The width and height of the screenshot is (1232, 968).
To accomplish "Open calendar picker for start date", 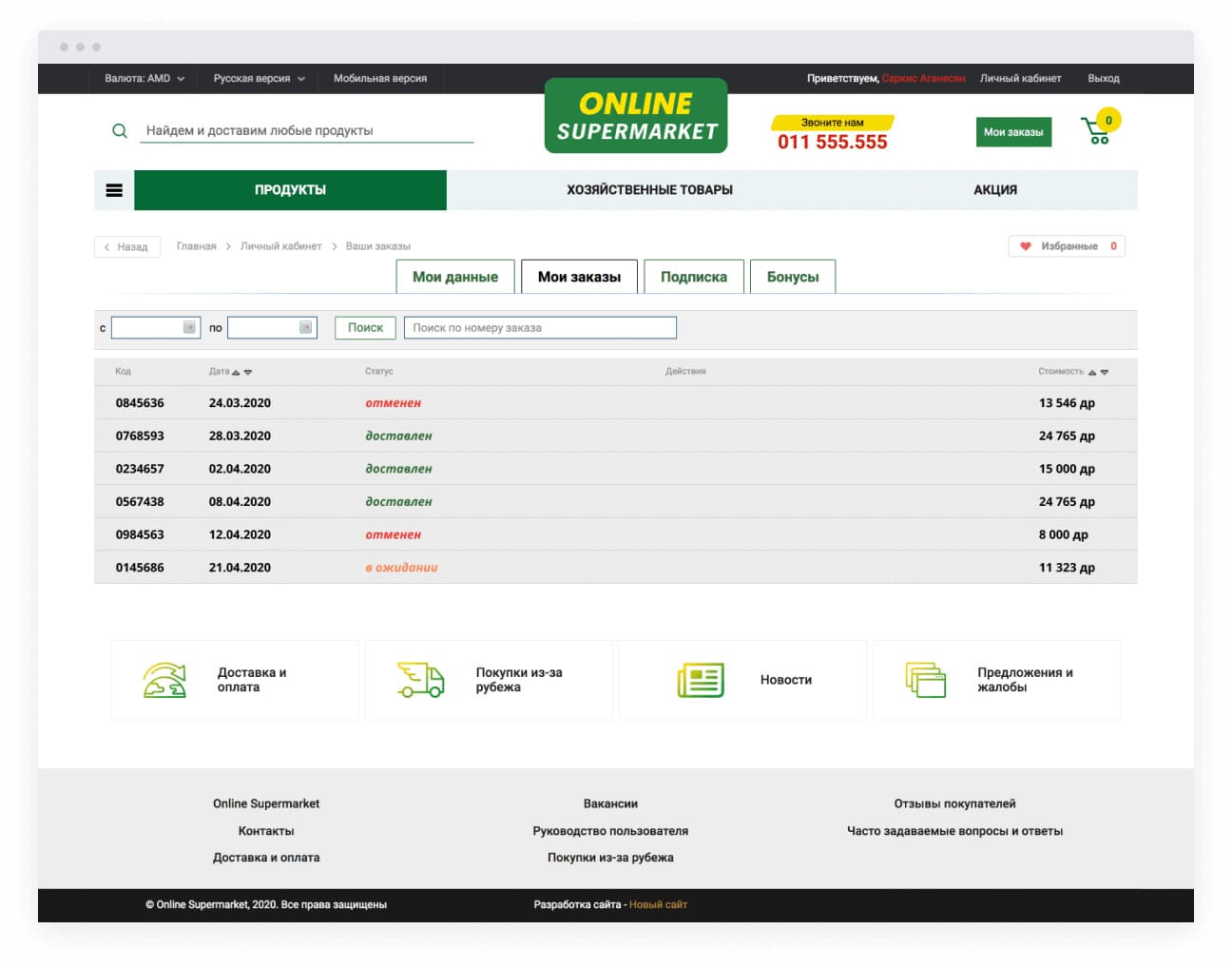I will coord(189,327).
